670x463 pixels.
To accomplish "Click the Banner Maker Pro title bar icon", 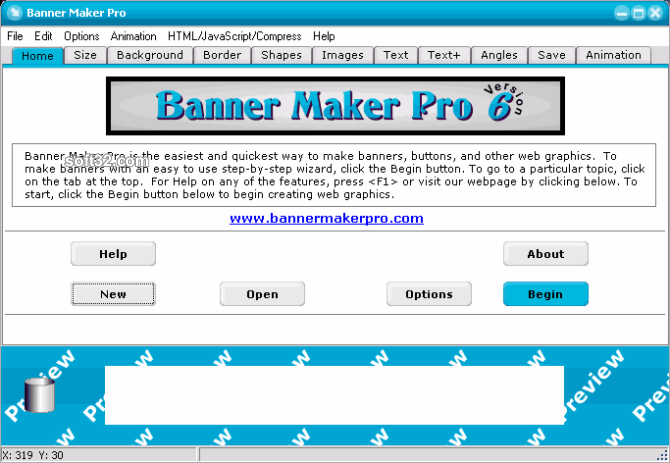I will (15, 13).
